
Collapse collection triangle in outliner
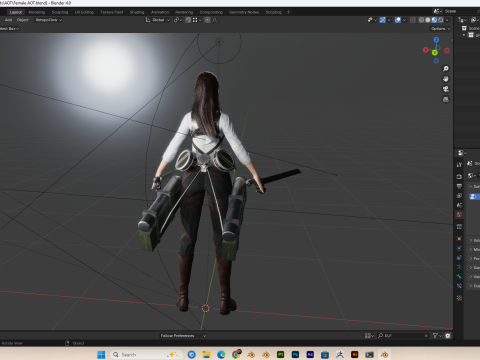point(464,35)
